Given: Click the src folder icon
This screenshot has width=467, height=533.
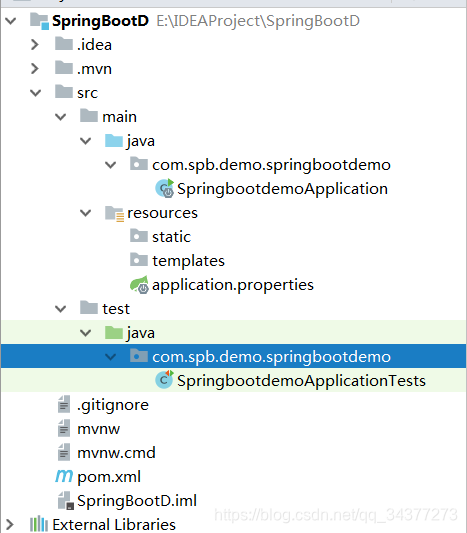Looking at the screenshot, I should (64, 92).
